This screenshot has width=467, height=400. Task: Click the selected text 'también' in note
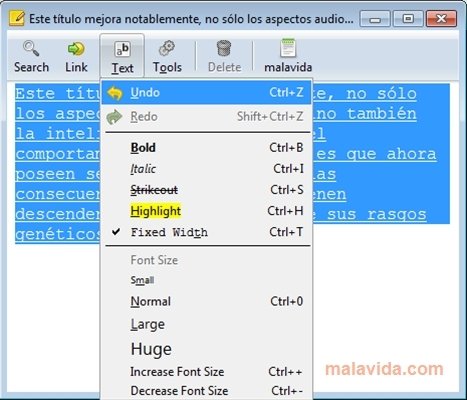click(381, 114)
